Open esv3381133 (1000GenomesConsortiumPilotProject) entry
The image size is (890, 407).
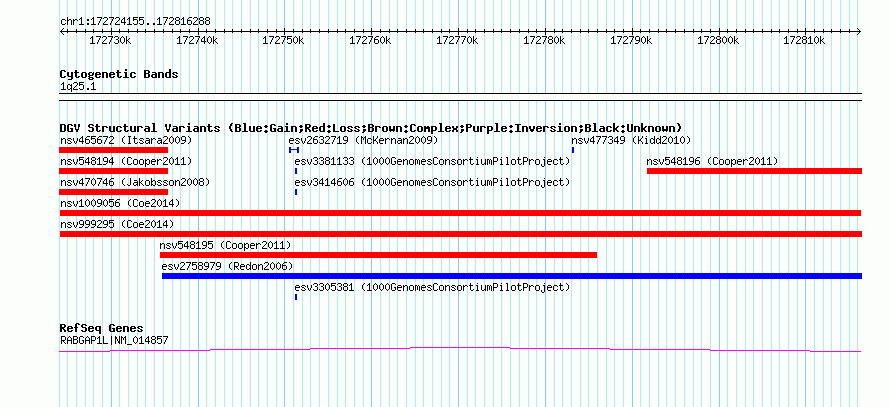pyautogui.click(x=432, y=161)
